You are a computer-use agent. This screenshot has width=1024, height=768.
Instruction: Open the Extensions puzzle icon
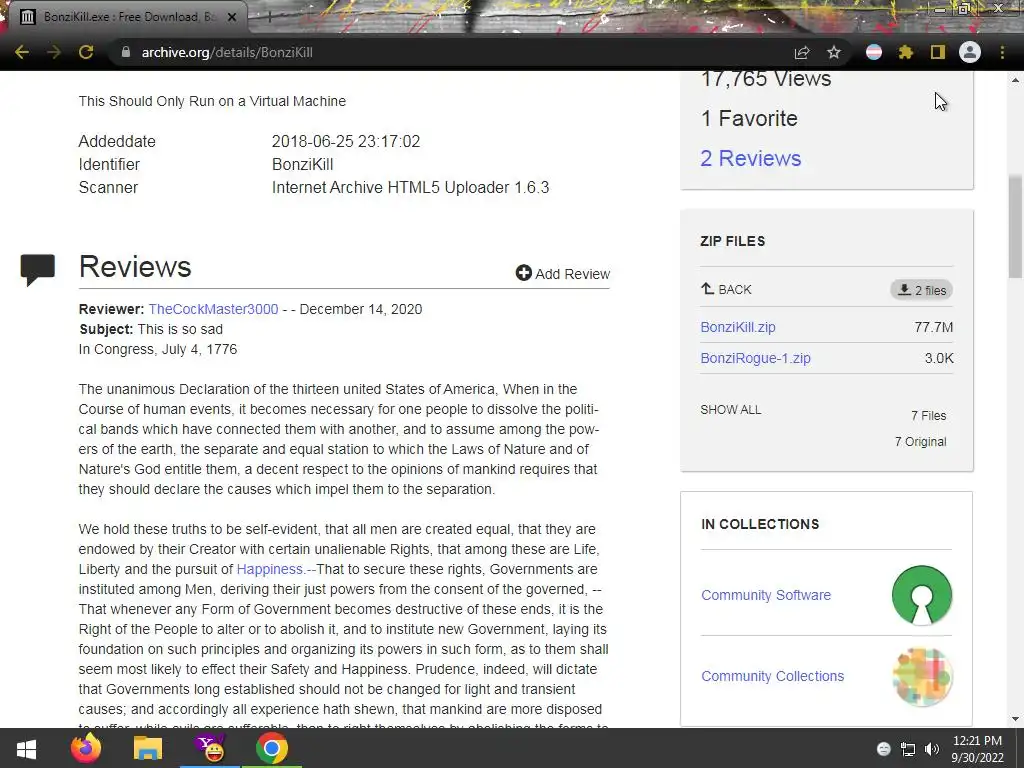(x=906, y=52)
